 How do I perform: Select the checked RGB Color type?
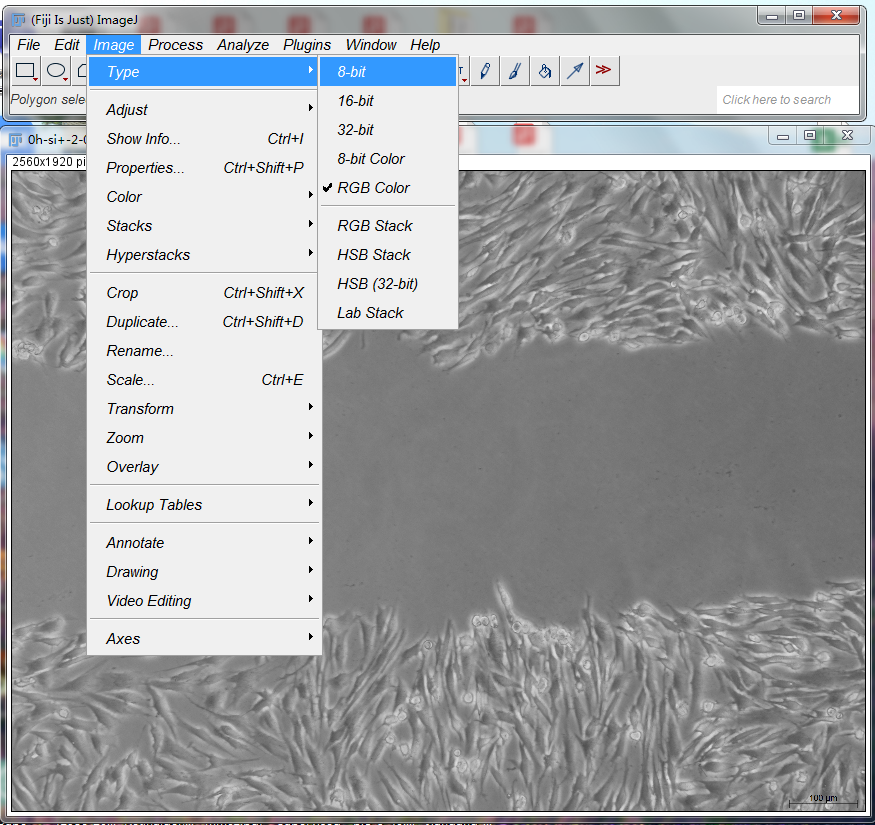point(388,188)
